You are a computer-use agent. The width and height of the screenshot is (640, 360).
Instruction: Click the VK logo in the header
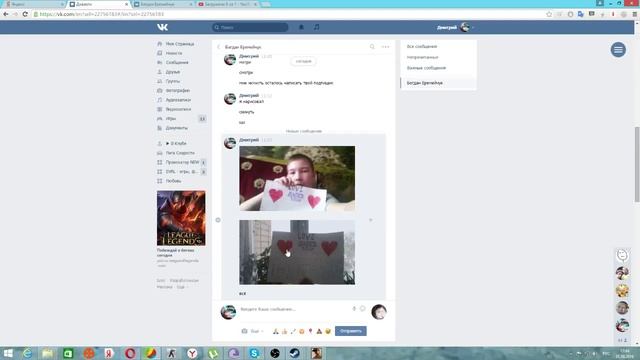[x=162, y=27]
